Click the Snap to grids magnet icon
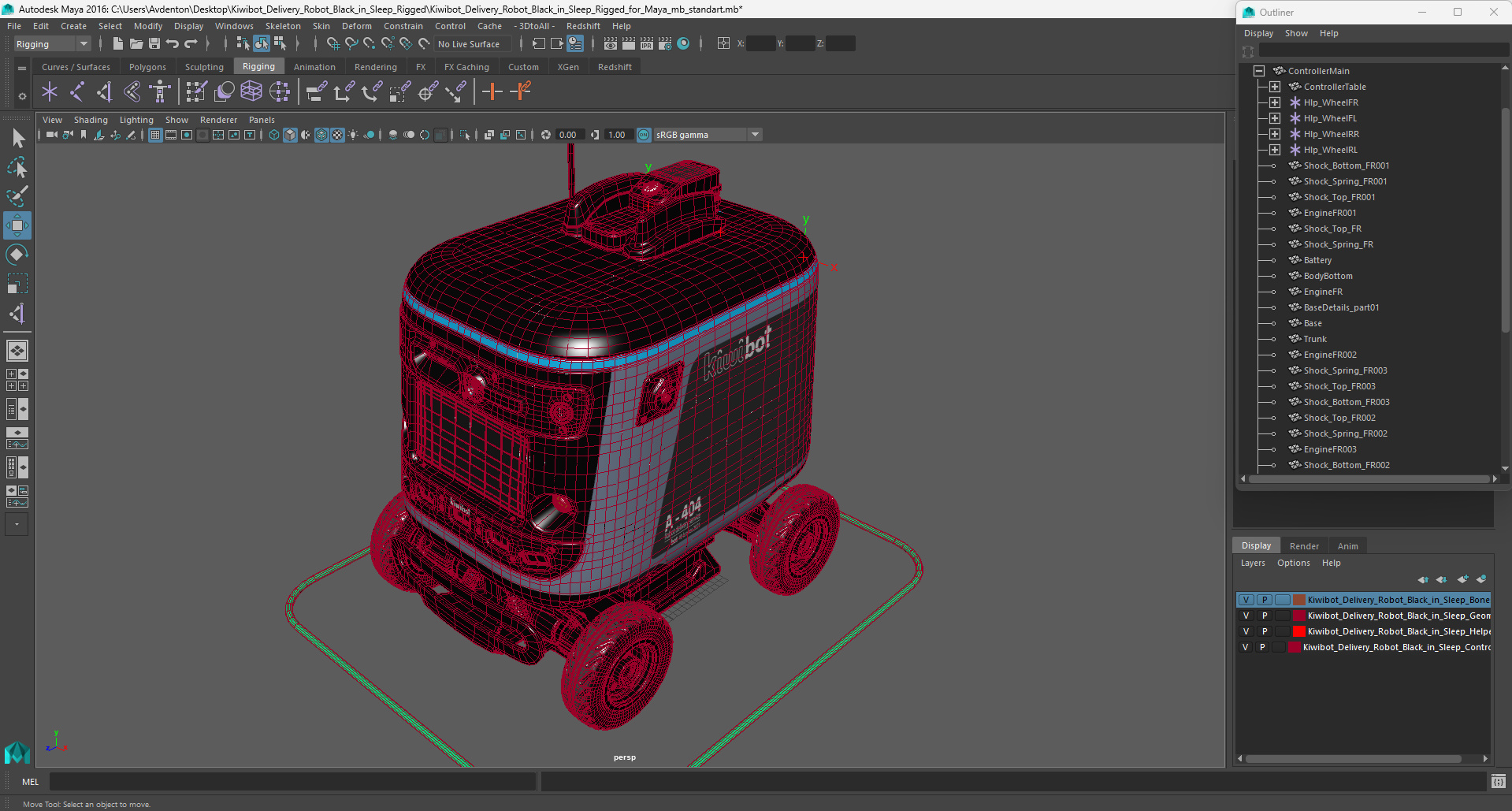The height and width of the screenshot is (811, 1512). pos(332,44)
